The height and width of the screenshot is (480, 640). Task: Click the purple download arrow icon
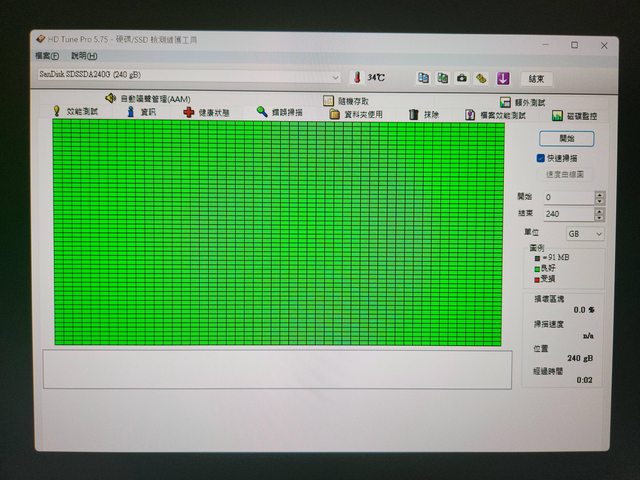pyautogui.click(x=502, y=78)
